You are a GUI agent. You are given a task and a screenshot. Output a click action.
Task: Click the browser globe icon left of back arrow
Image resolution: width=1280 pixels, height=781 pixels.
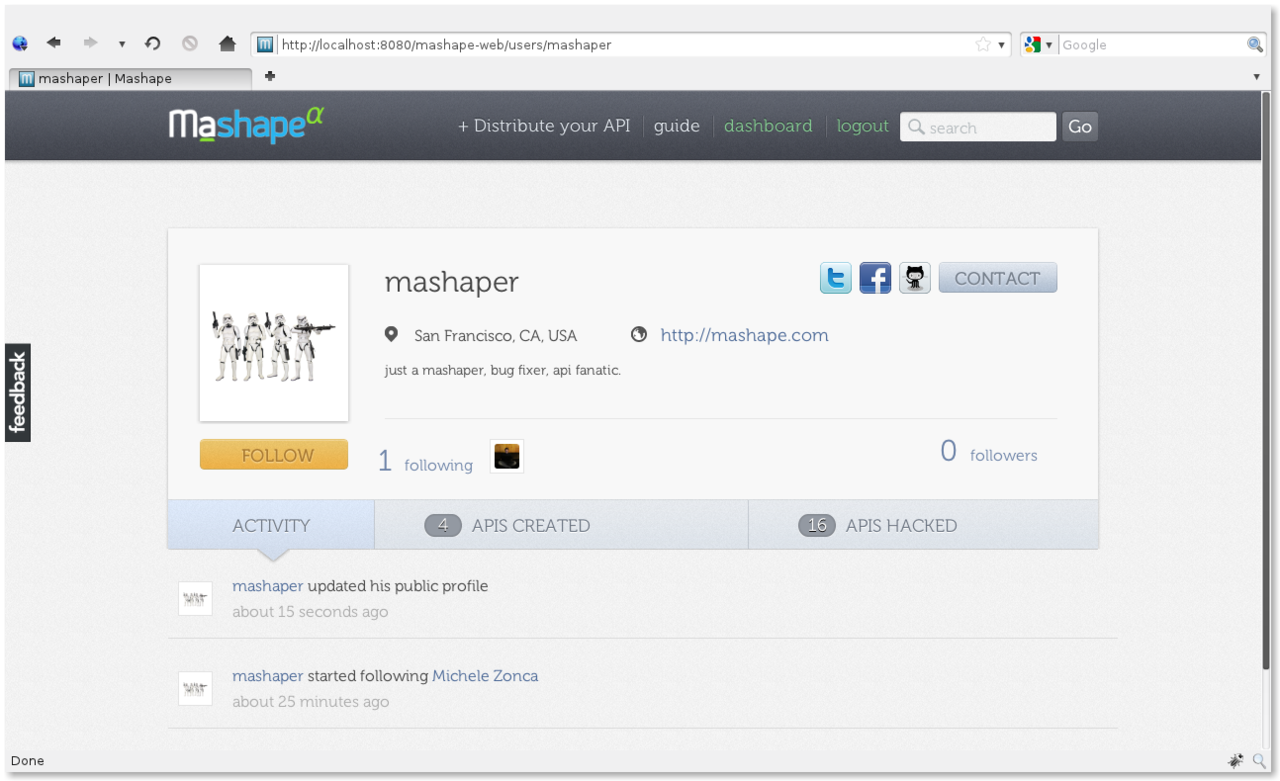(x=20, y=43)
